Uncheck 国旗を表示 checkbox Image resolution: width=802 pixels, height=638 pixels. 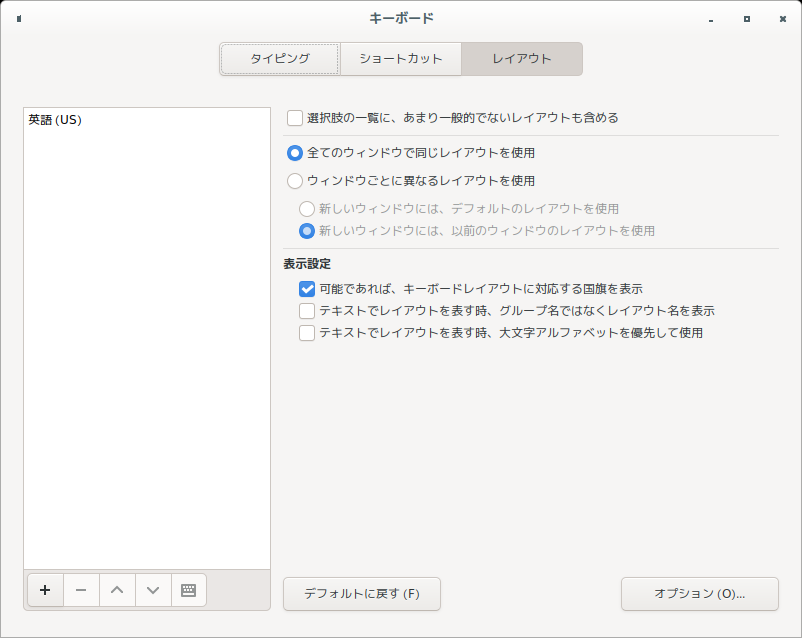click(x=307, y=289)
